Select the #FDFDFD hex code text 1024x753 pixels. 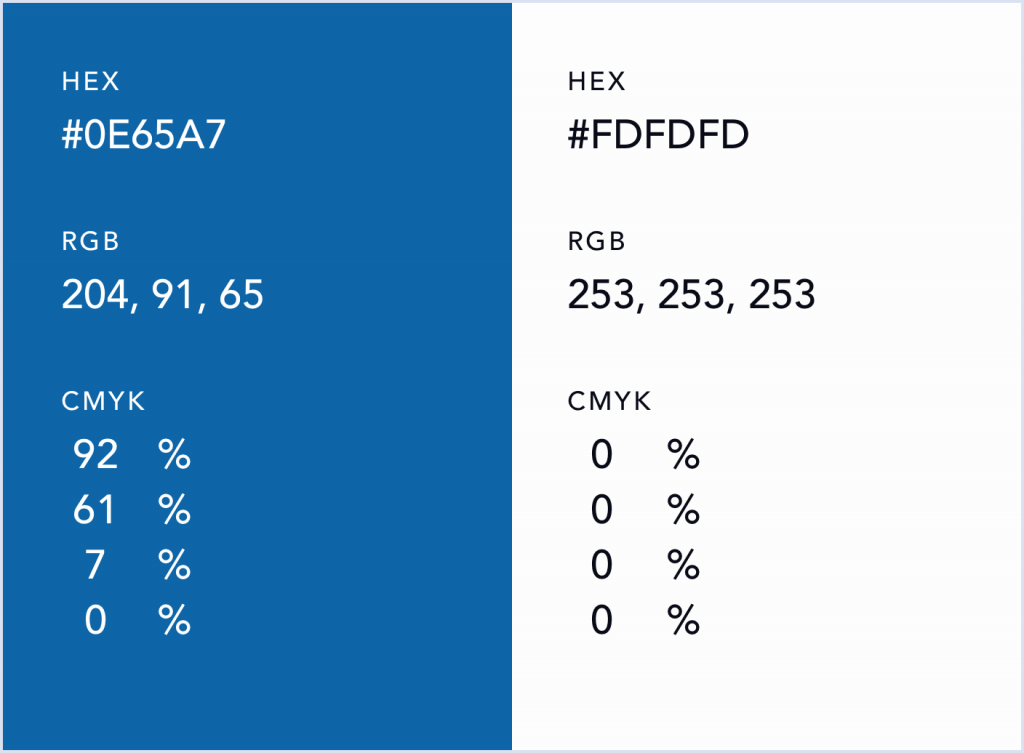[658, 135]
